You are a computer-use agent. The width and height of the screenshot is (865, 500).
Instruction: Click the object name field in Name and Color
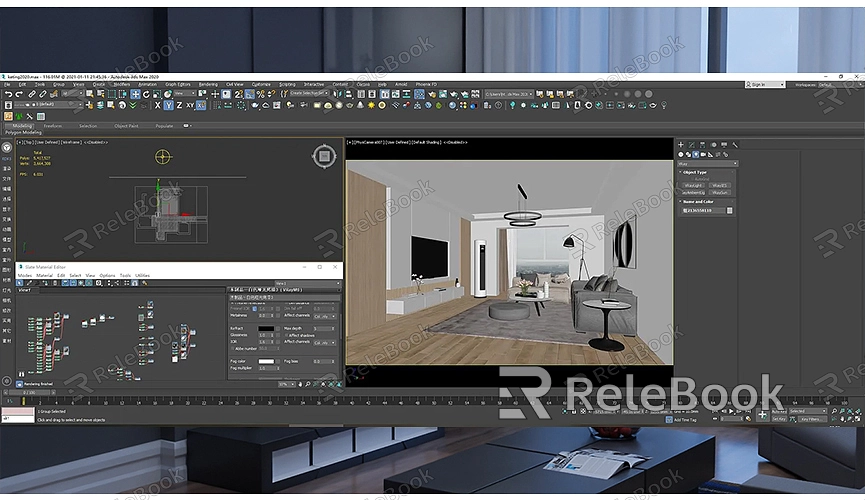704,210
